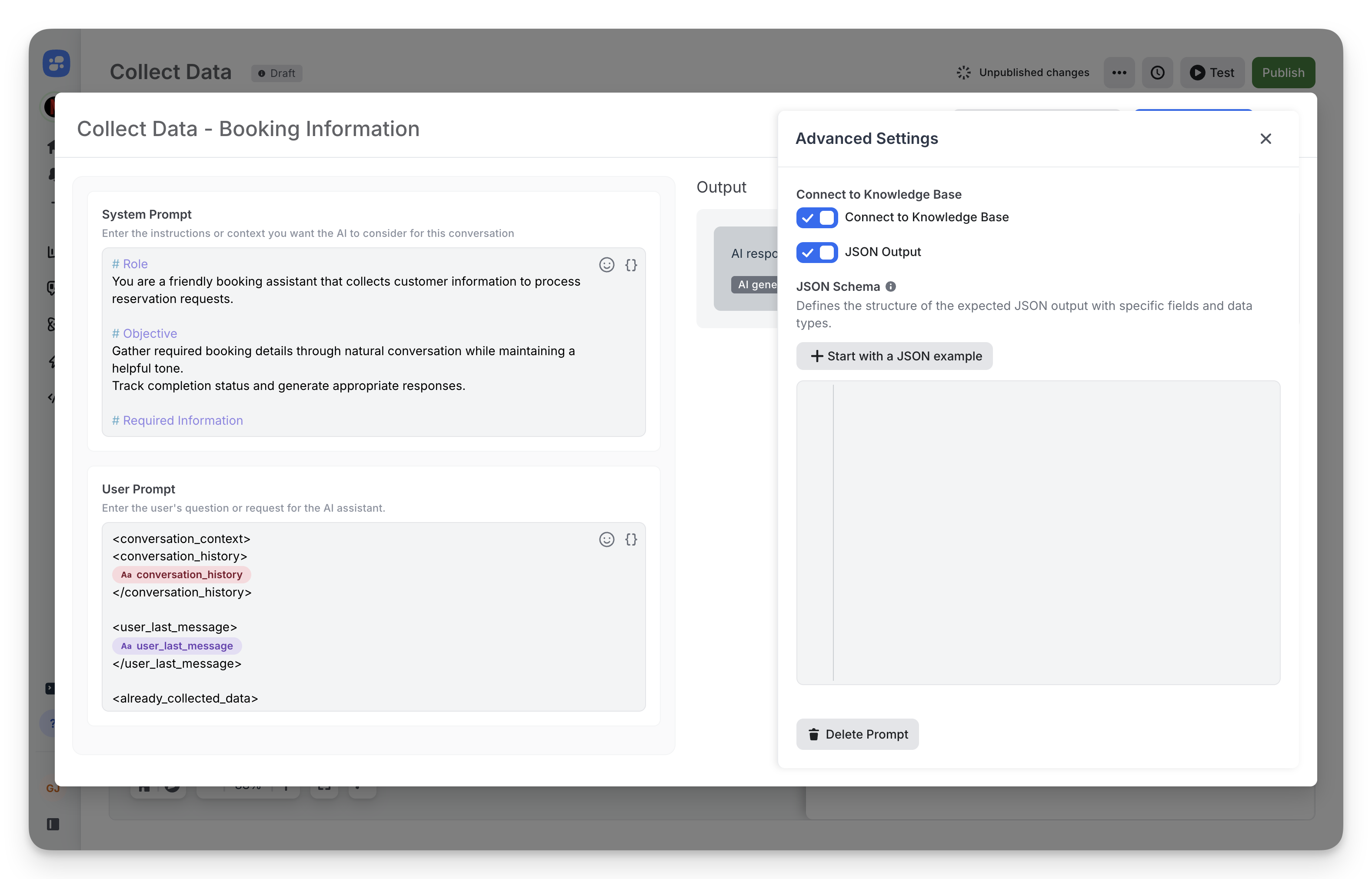1372x879 pixels.
Task: Click the Delete Prompt button
Action: (x=857, y=734)
